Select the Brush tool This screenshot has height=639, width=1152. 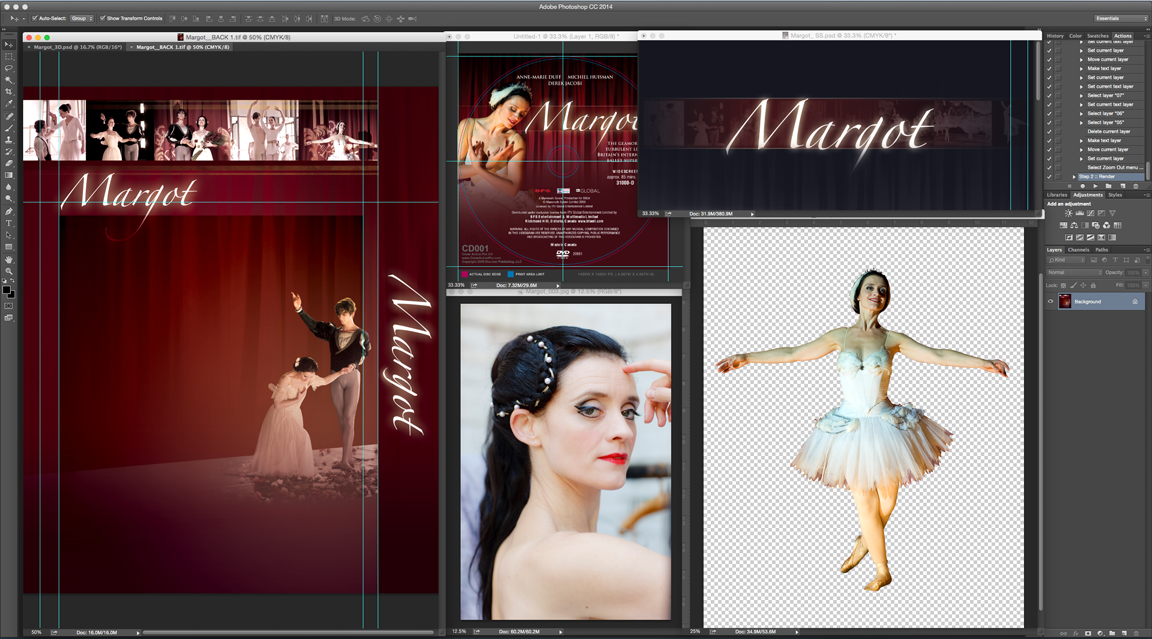pos(9,128)
